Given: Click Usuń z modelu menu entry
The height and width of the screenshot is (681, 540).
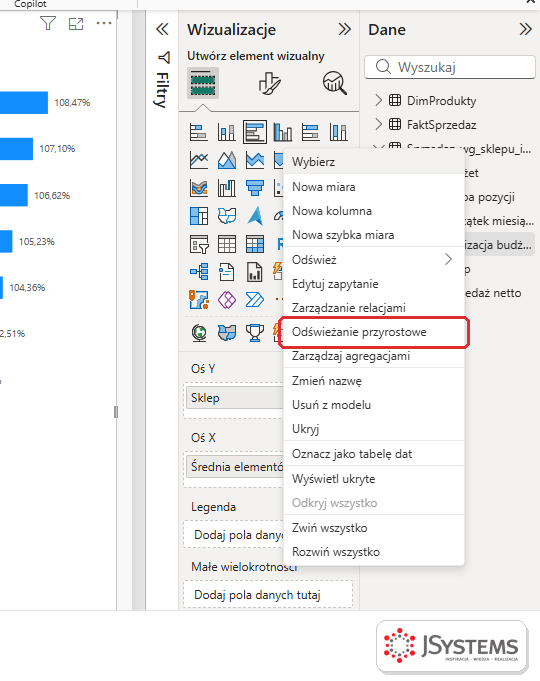Looking at the screenshot, I should 374,405.
